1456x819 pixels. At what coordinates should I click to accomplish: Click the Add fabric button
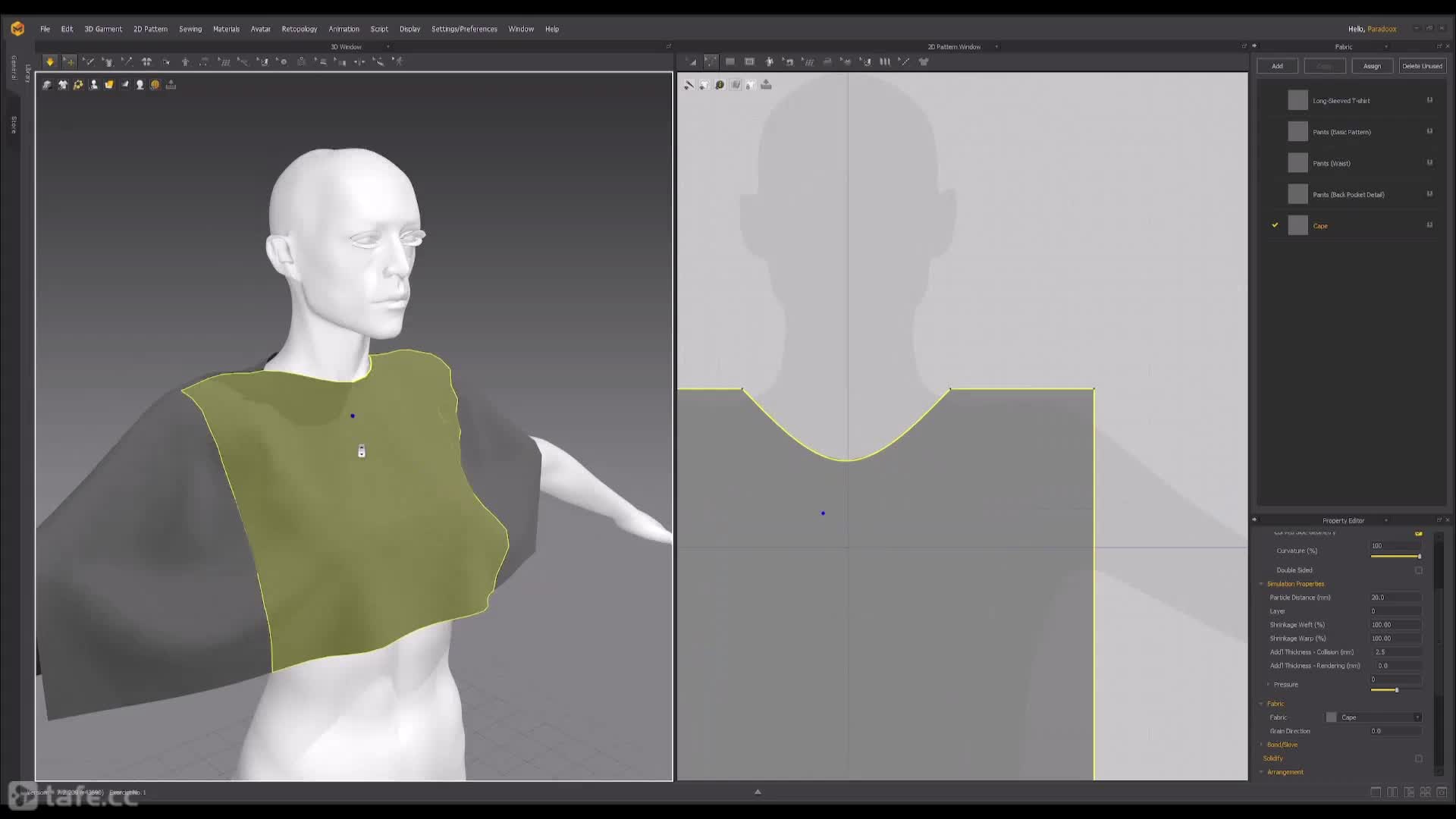pyautogui.click(x=1277, y=66)
